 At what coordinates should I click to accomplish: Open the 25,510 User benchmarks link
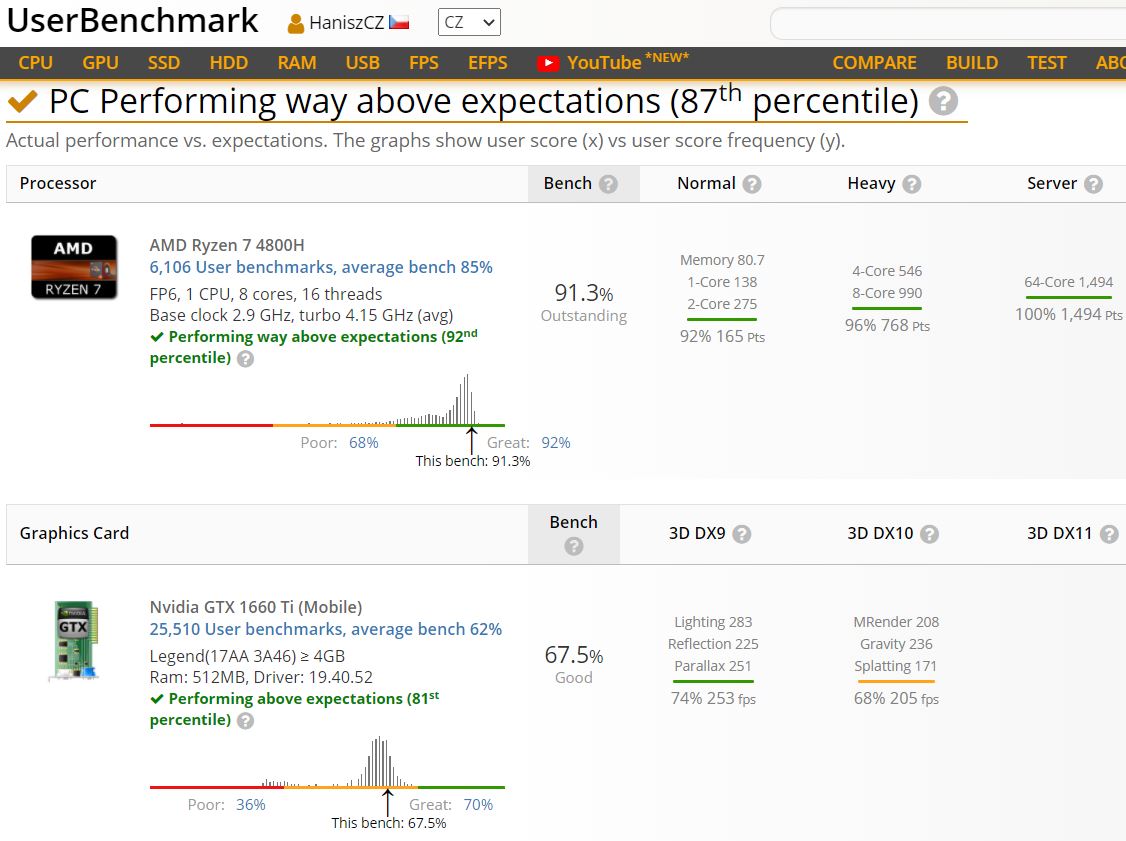(x=325, y=629)
